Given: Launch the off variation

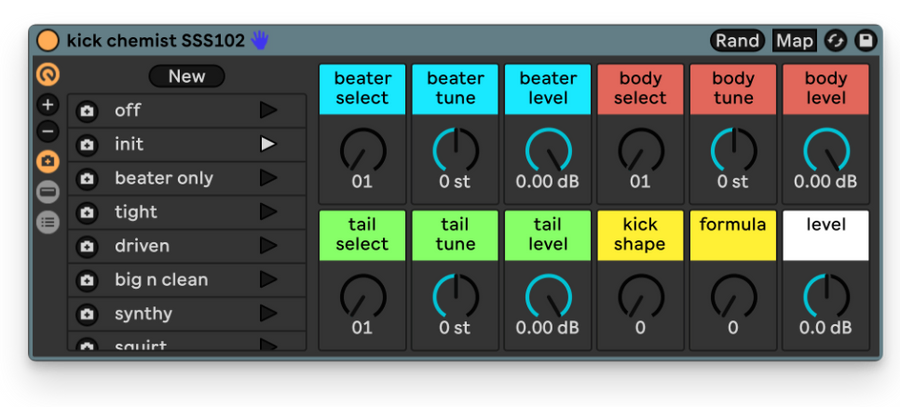Looking at the screenshot, I should (x=268, y=110).
